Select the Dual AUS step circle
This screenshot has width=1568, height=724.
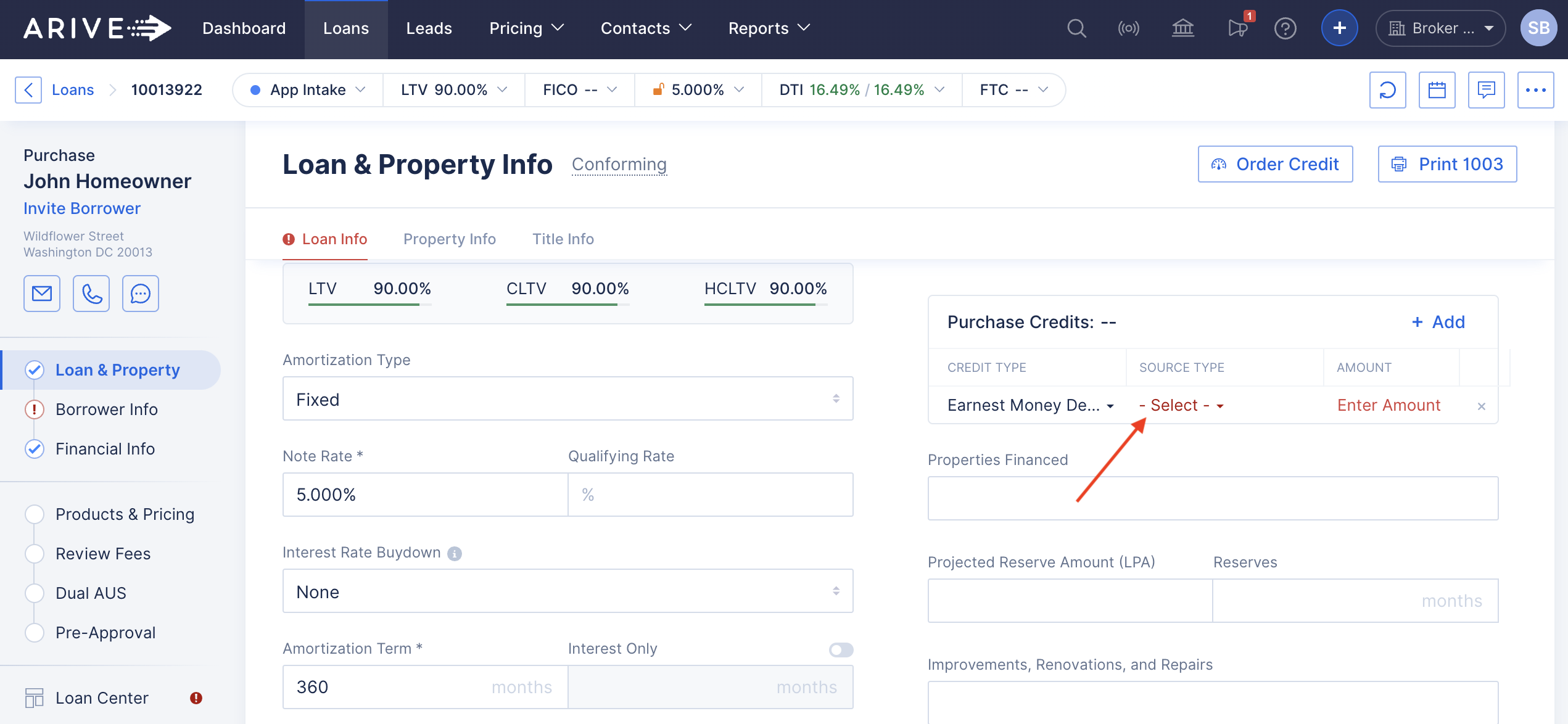pyautogui.click(x=35, y=593)
